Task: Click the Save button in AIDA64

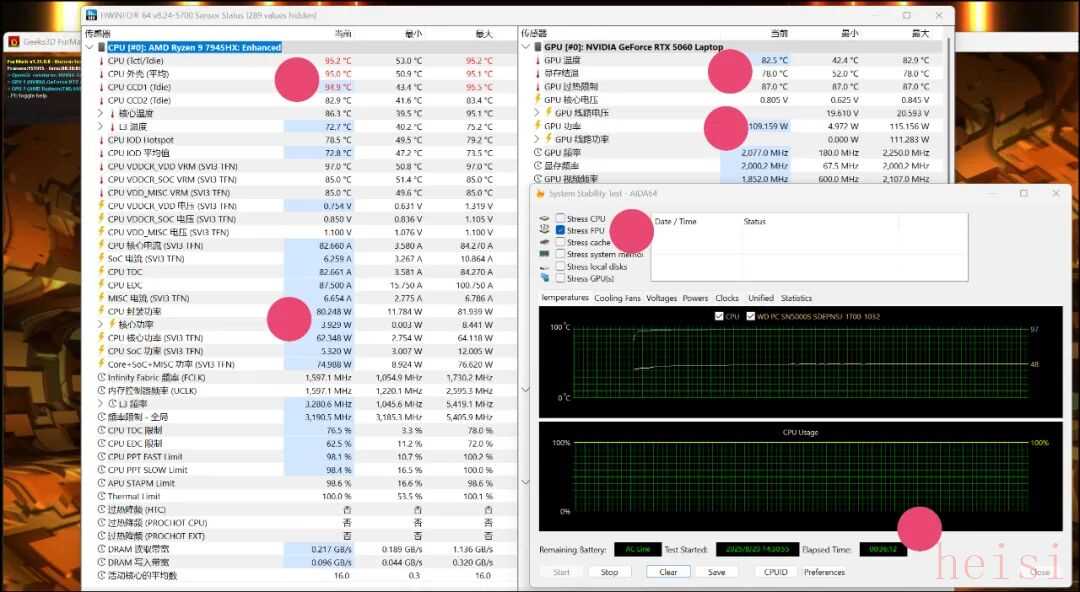Action: click(x=716, y=572)
